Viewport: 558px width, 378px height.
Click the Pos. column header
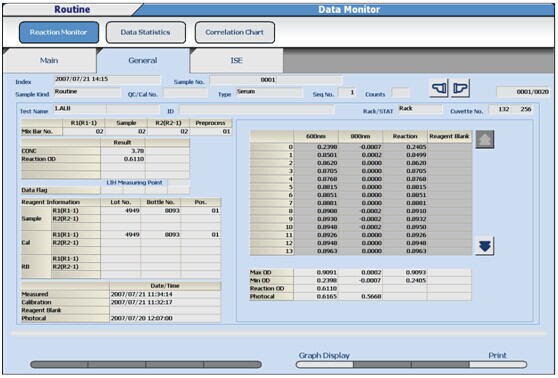tap(201, 202)
